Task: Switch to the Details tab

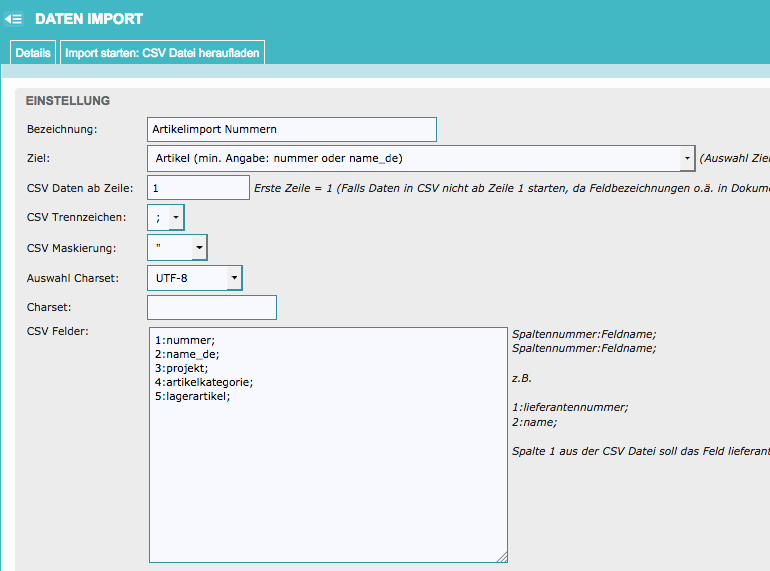Action: [x=33, y=53]
